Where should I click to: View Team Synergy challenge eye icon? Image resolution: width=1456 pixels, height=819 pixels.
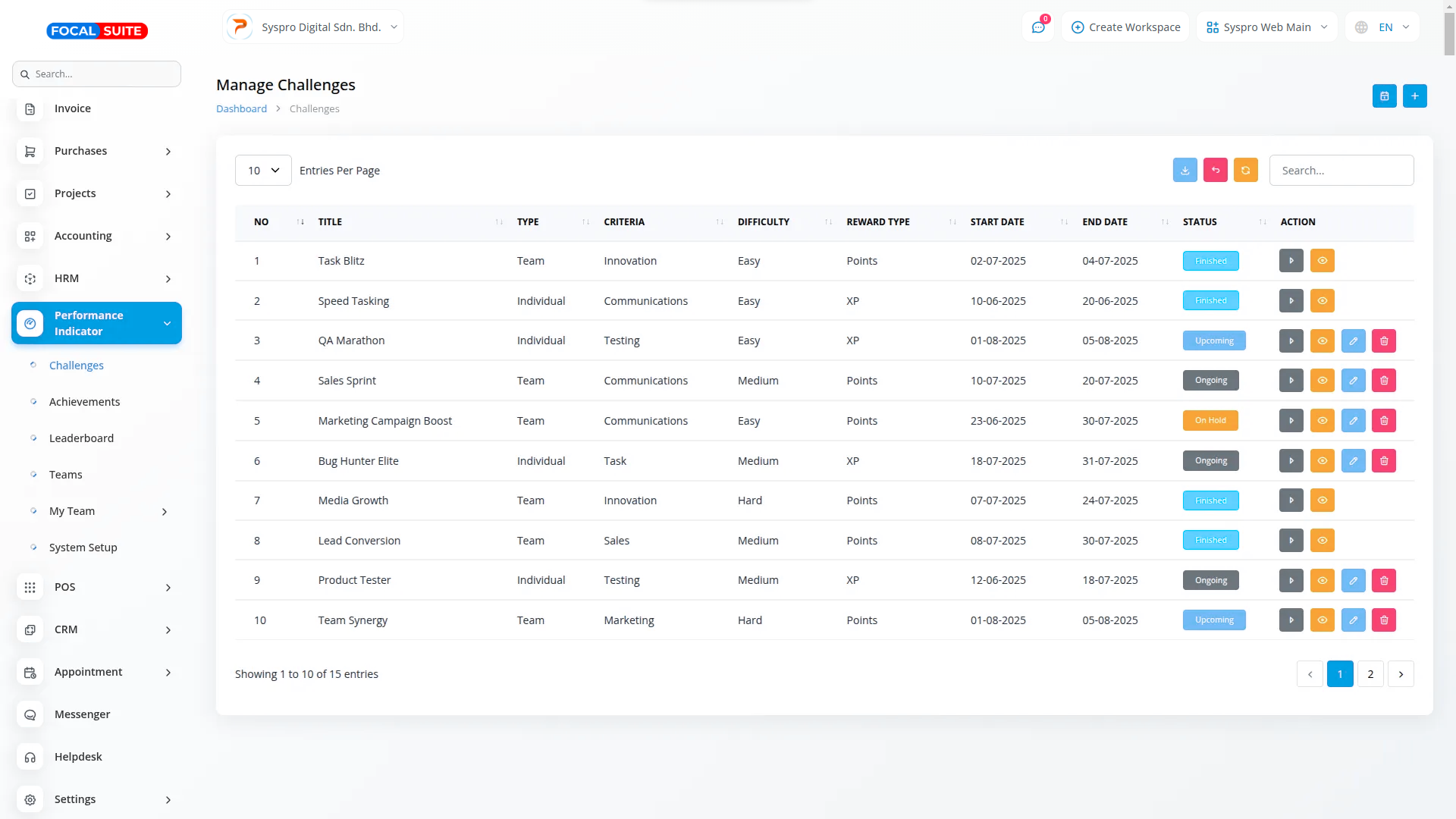click(1322, 620)
